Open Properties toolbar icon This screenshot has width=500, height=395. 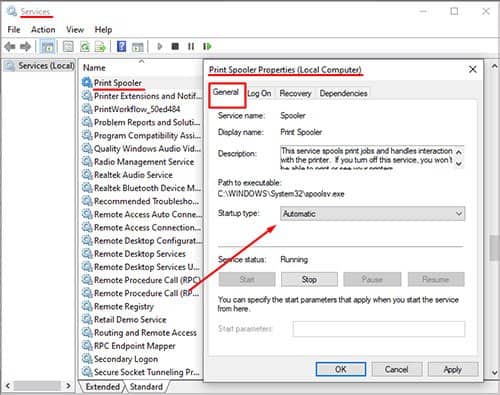click(68, 46)
